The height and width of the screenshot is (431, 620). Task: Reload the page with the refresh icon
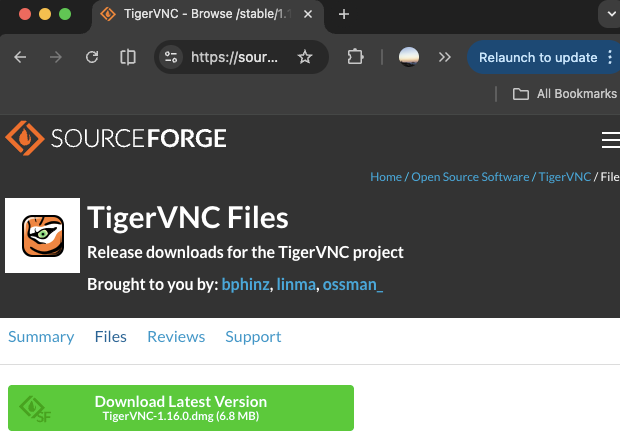(92, 57)
